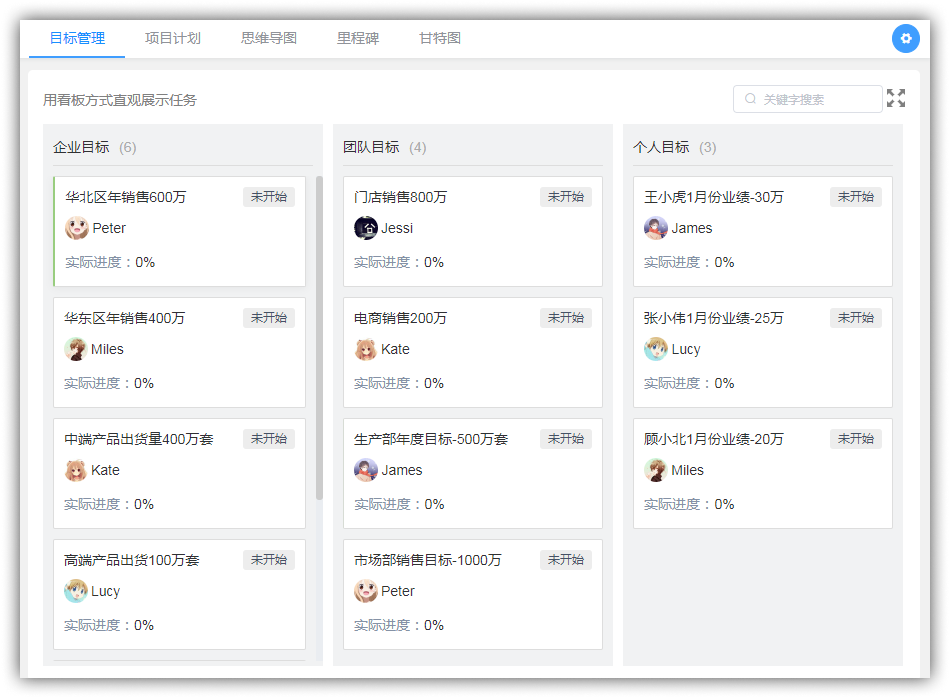Click 未开始 tag on 高端产品出货100万套 card
The height and width of the screenshot is (698, 950).
[x=269, y=559]
